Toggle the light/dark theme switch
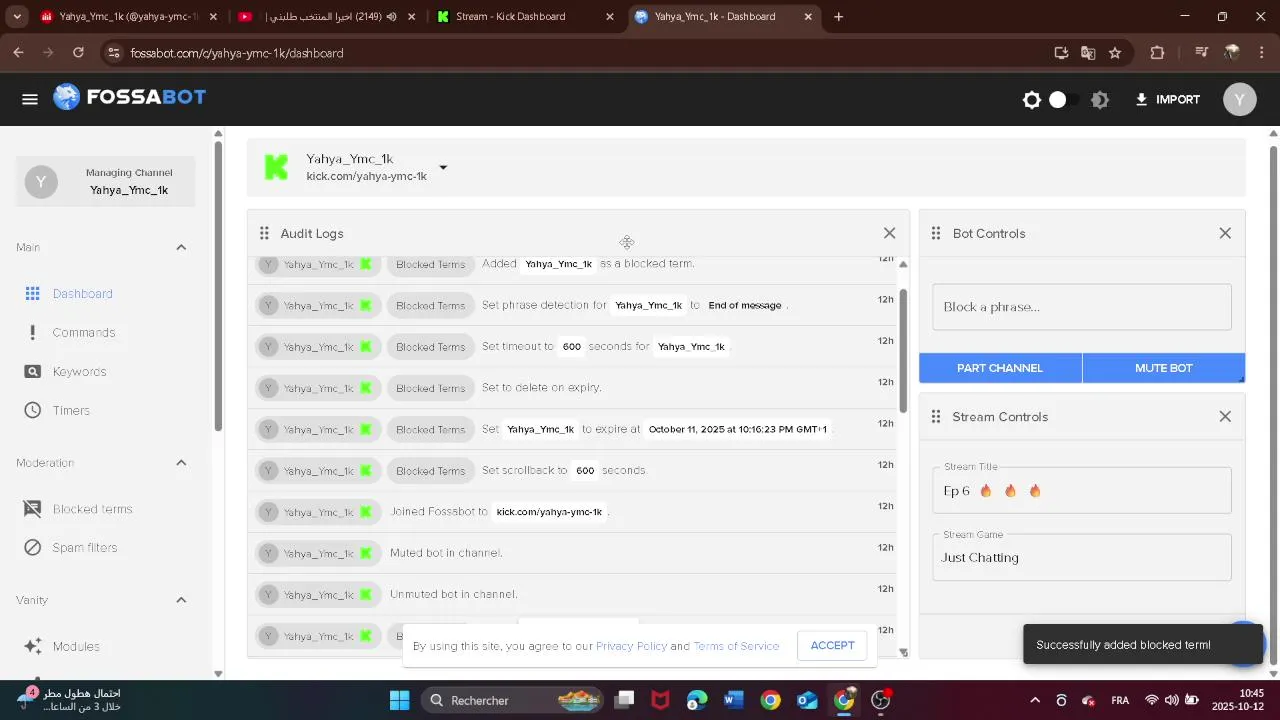This screenshot has height=720, width=1280. tap(1065, 100)
